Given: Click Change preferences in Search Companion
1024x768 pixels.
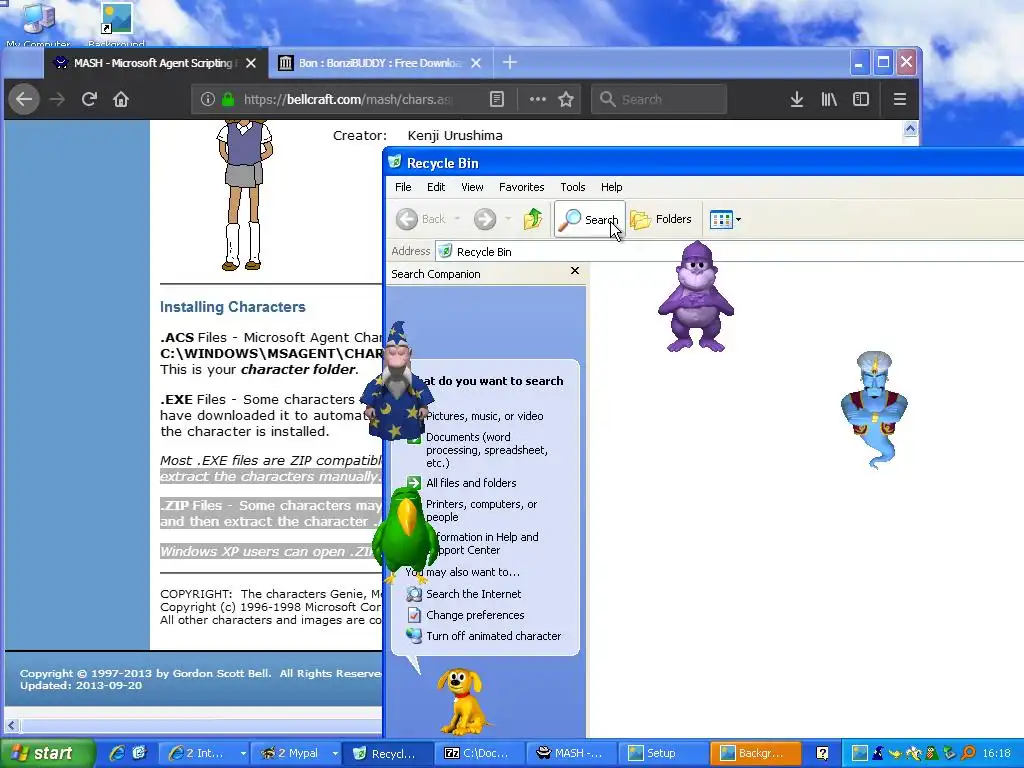Looking at the screenshot, I should 475,615.
